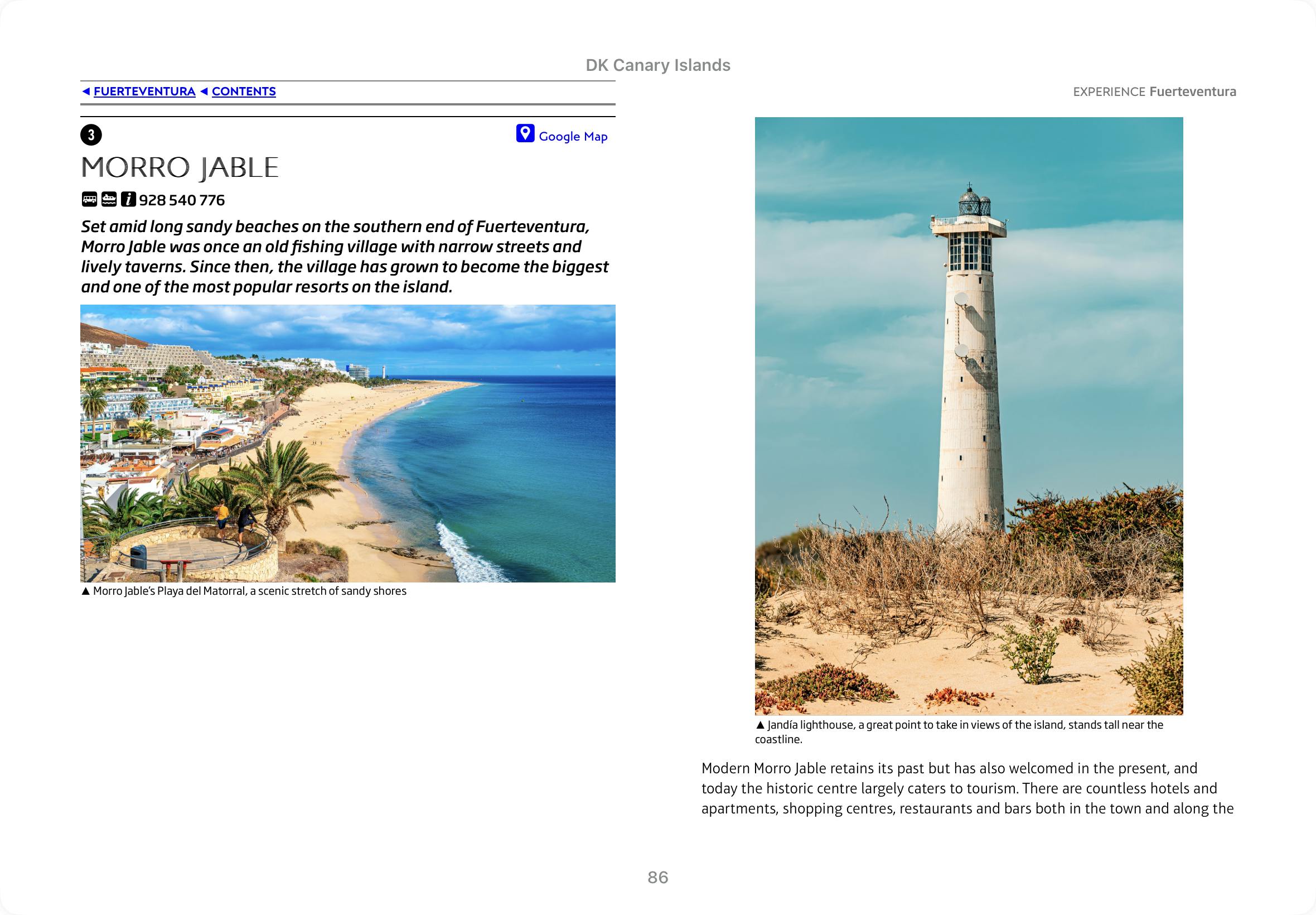Click the back arrow before FUERTEVENTURA
1316x915 pixels.
pyautogui.click(x=86, y=92)
